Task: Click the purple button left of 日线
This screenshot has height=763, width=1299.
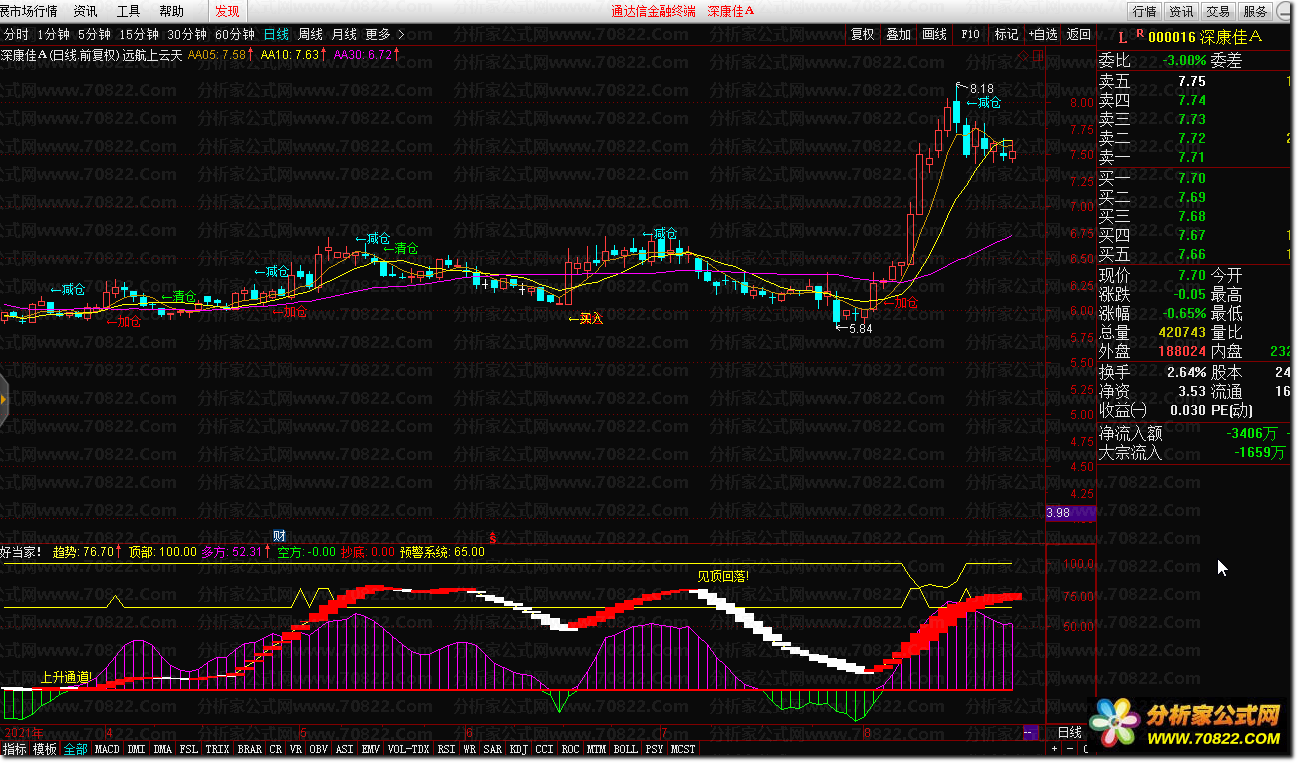Action: tap(1029, 733)
